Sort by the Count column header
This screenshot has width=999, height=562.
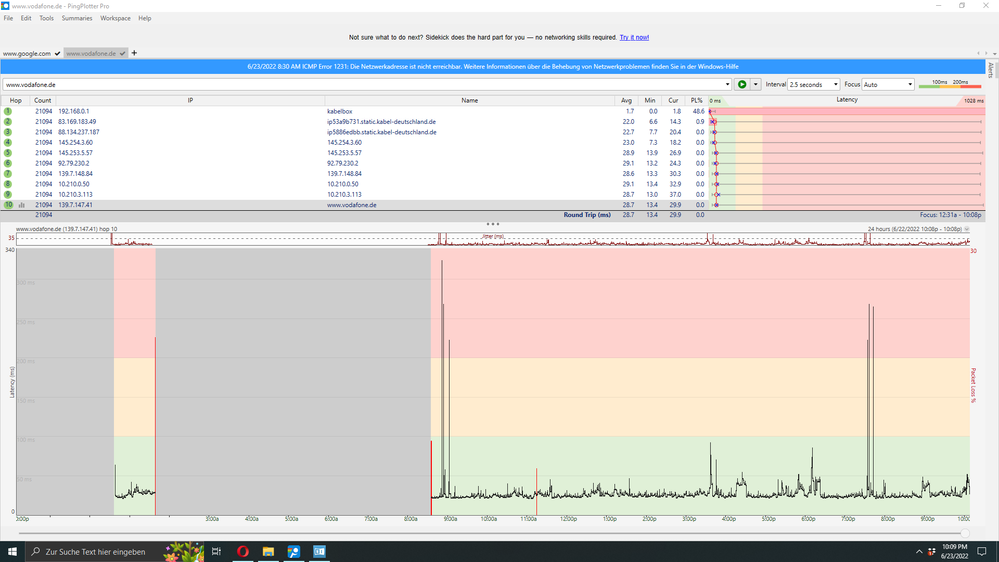coord(43,101)
